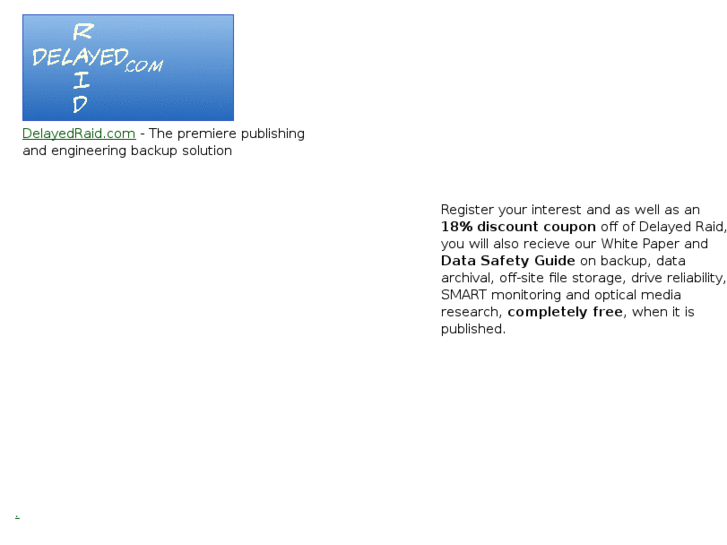The image size is (727, 545).
Task: Click the handwritten "D" at logo bottom
Action: (80, 104)
